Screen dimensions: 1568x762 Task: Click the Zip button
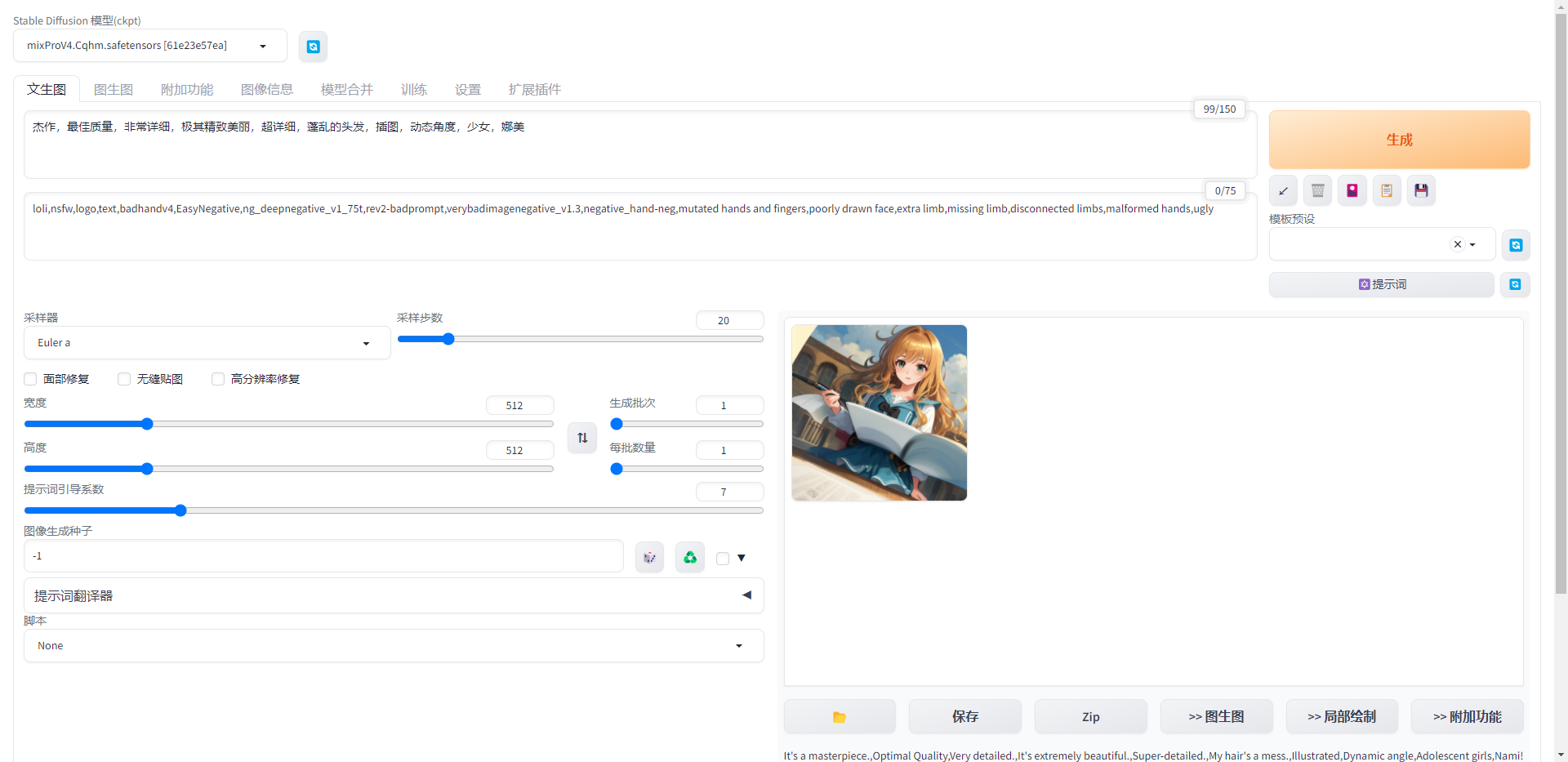point(1091,717)
